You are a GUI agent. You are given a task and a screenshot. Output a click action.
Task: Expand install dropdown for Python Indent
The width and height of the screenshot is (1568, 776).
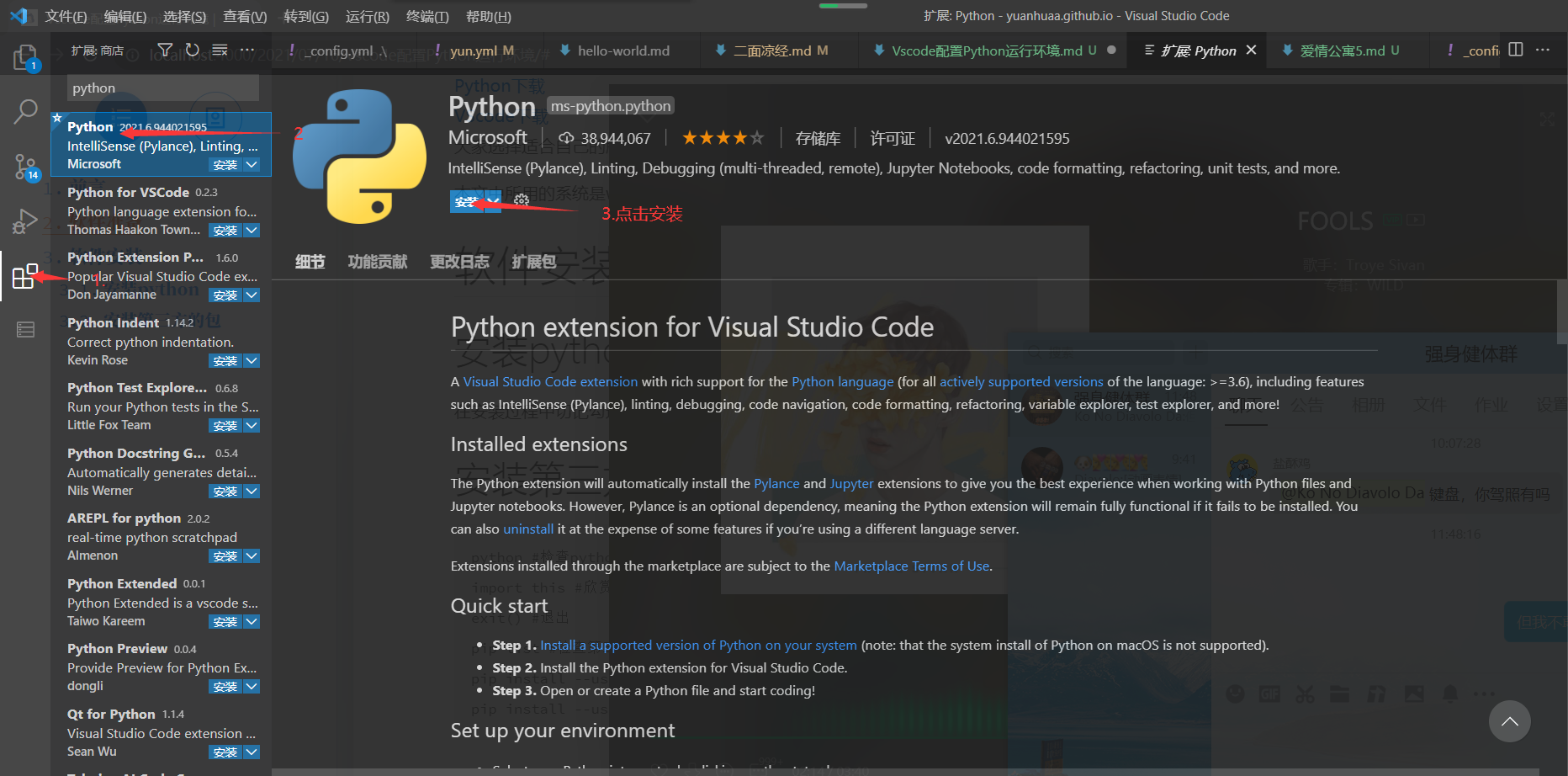[252, 361]
